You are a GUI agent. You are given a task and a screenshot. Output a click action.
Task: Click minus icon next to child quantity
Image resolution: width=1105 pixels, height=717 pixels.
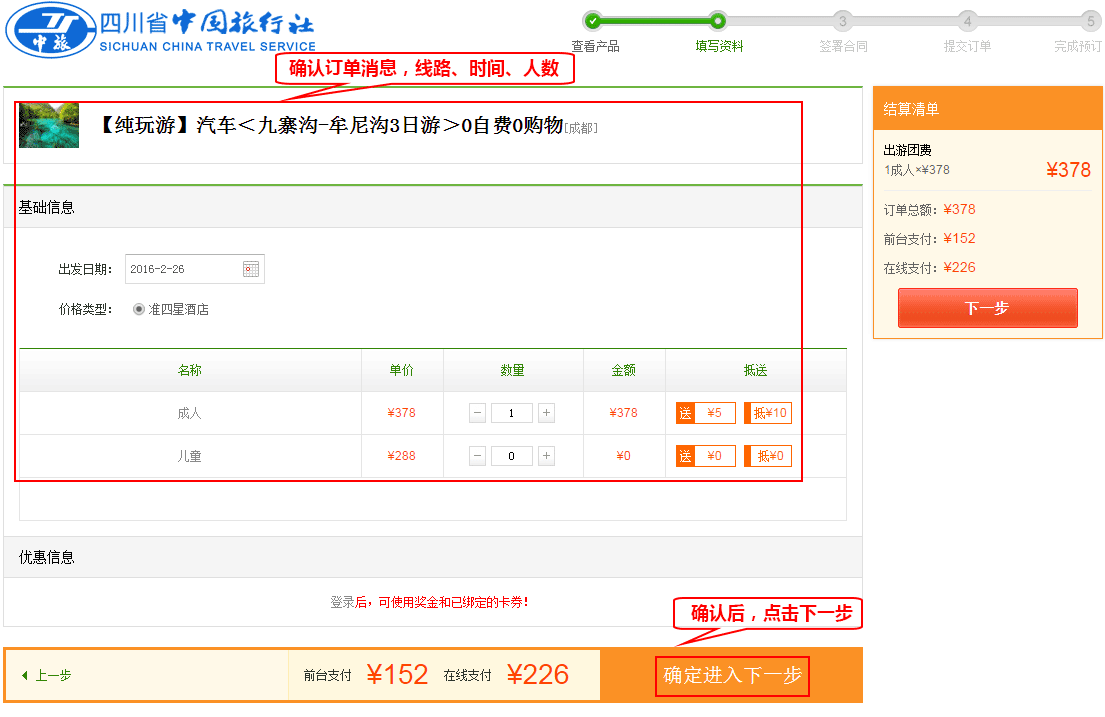tap(477, 455)
